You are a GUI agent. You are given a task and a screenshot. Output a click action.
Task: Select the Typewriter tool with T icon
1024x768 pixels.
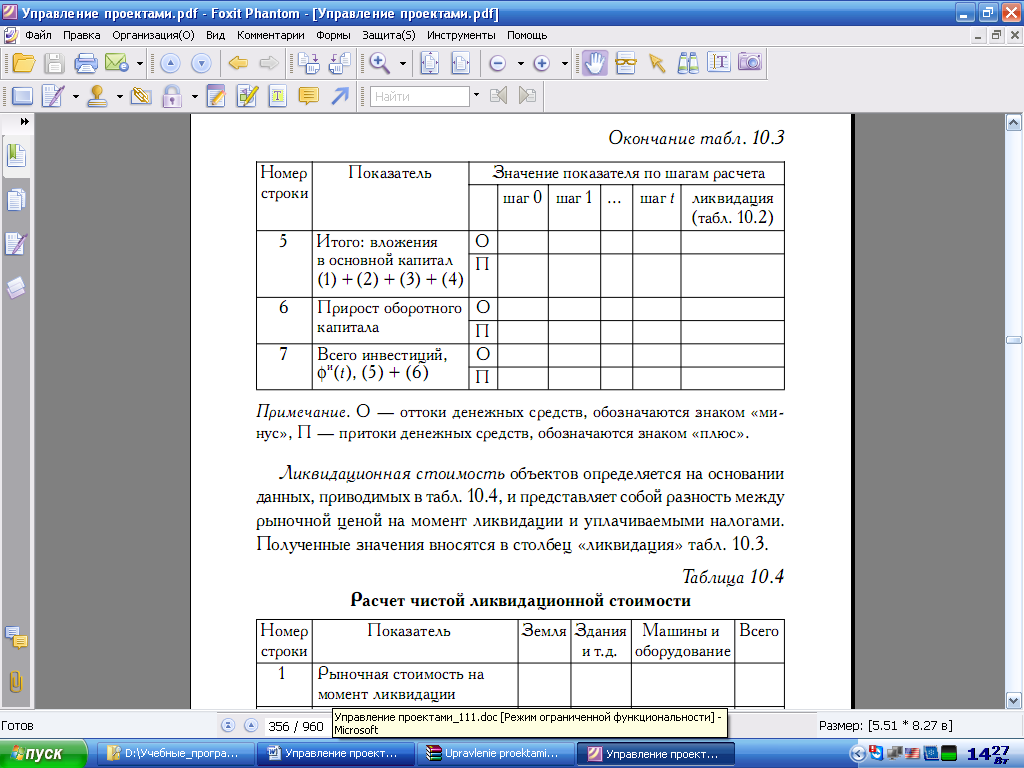click(278, 97)
